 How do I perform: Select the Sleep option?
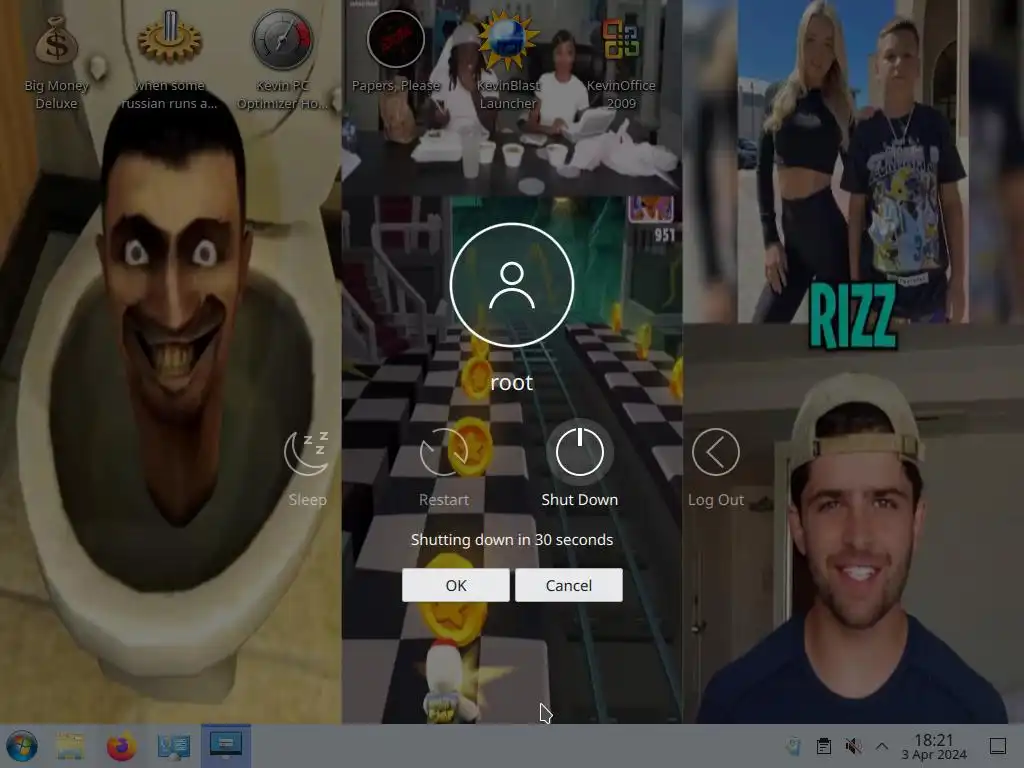coord(308,468)
